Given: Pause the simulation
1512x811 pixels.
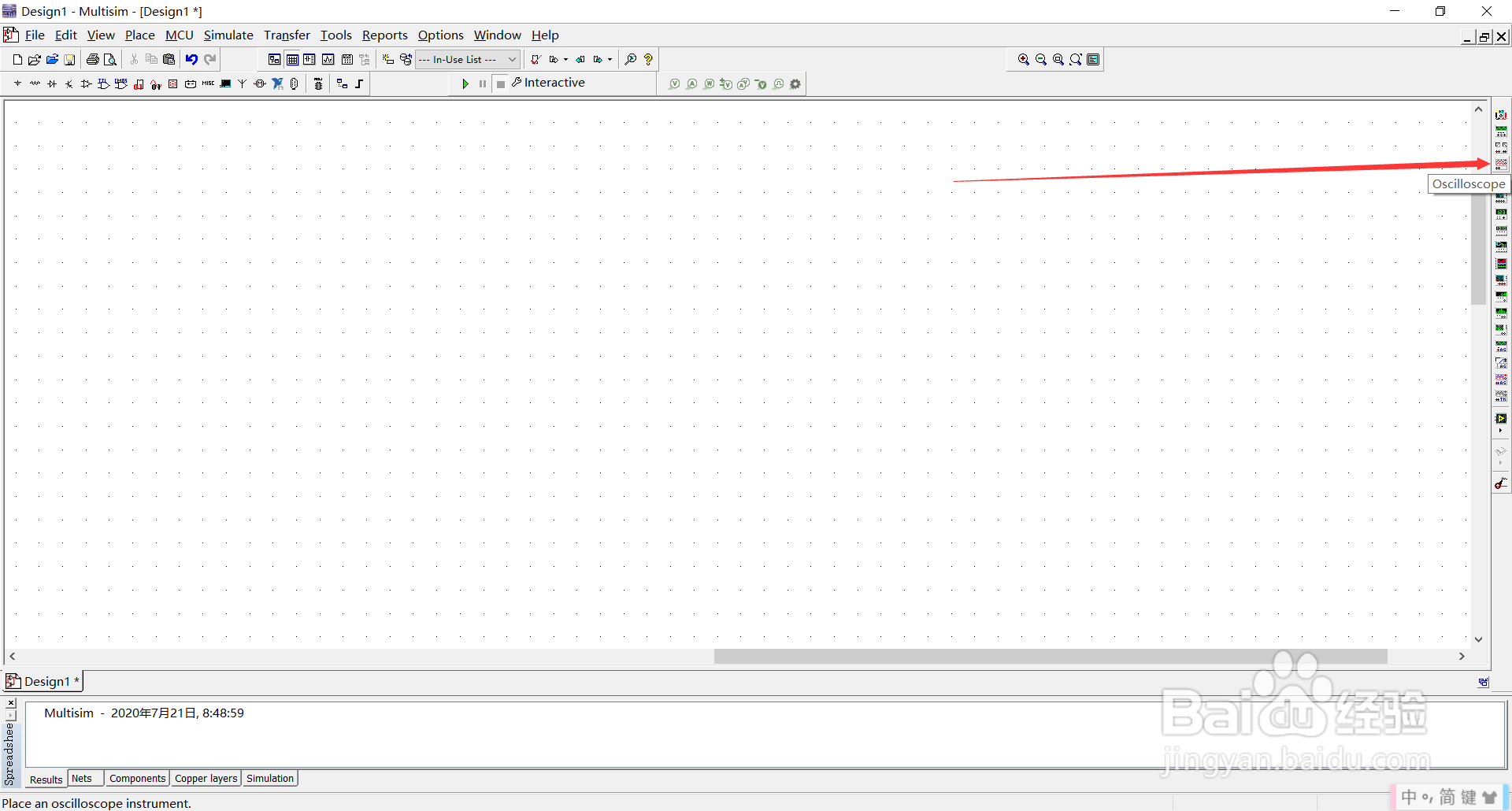Looking at the screenshot, I should tap(483, 83).
